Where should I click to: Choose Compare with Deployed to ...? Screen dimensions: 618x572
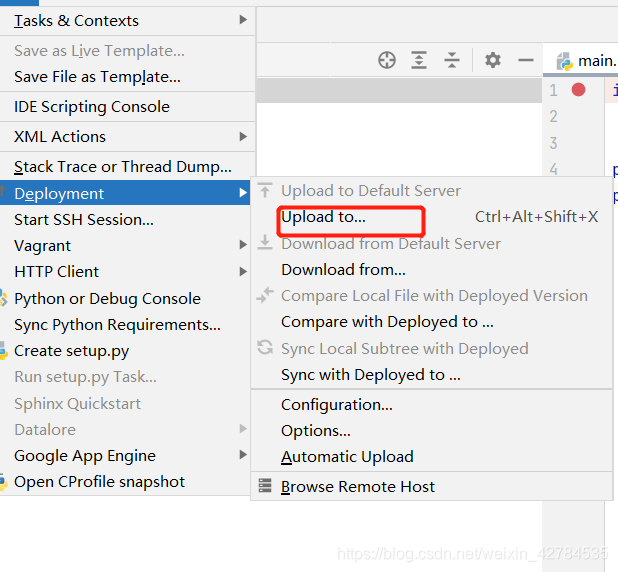point(432,322)
